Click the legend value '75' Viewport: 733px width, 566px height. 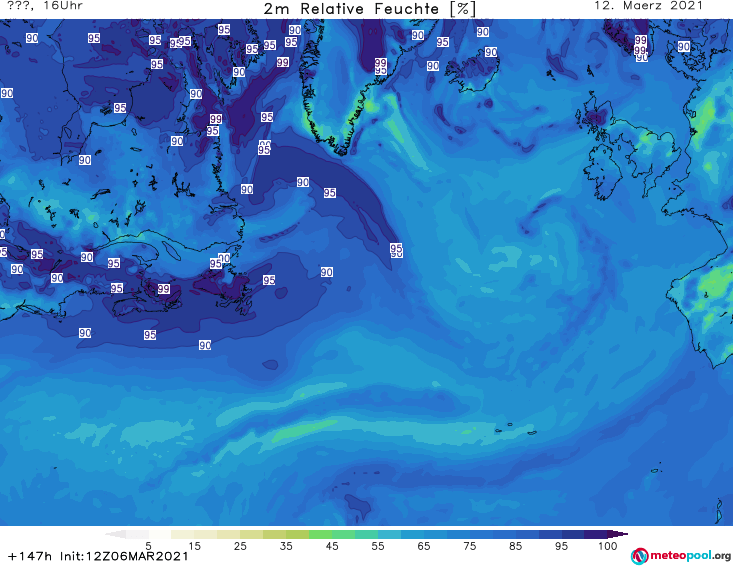(x=470, y=546)
